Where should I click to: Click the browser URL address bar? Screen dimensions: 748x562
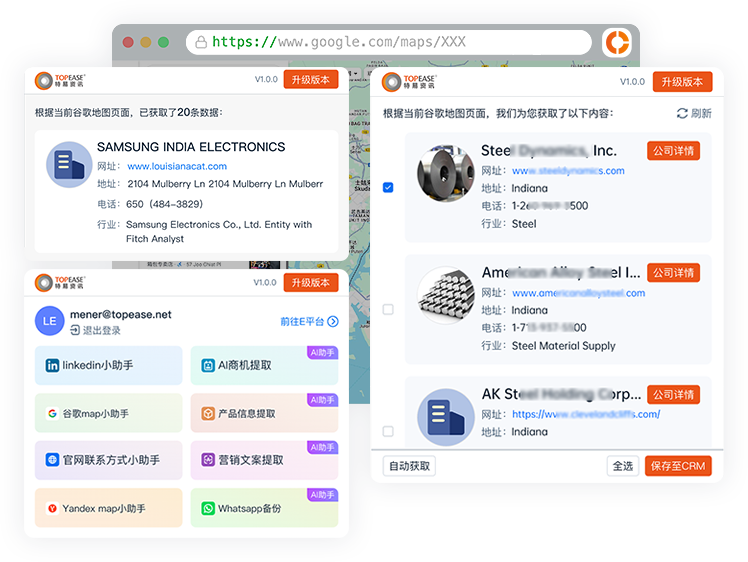(x=388, y=42)
